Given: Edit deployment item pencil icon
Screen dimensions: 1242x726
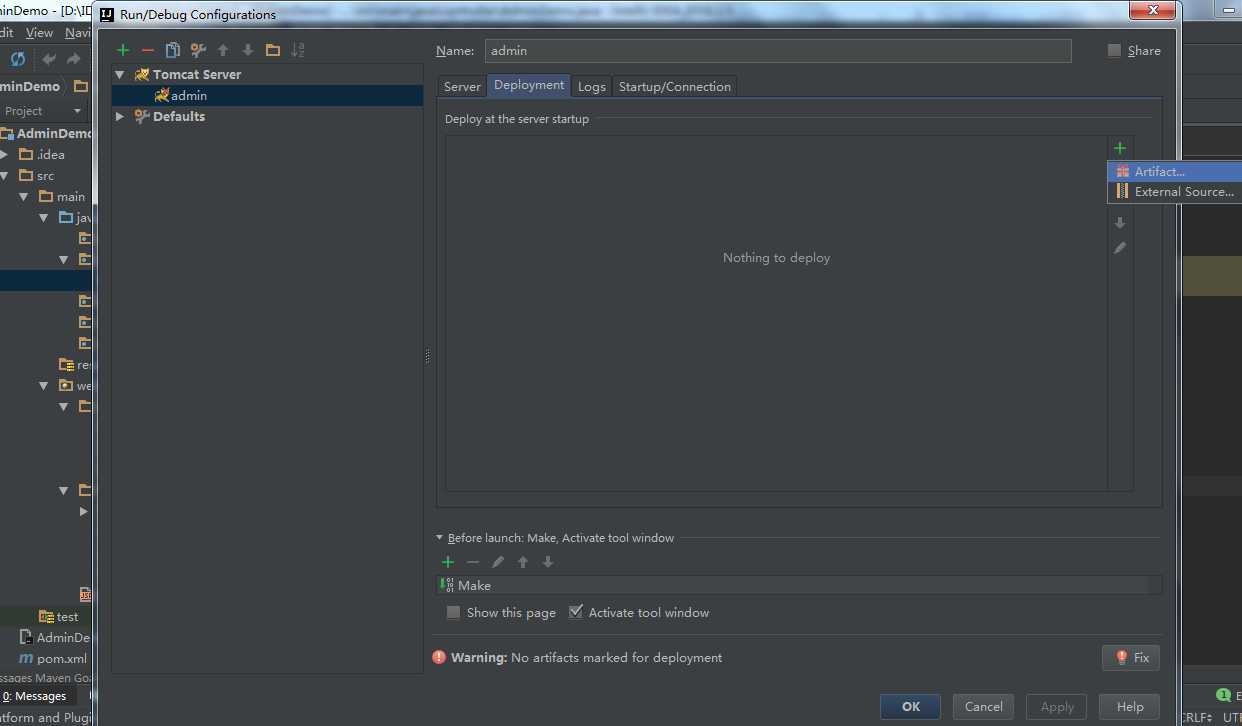Looking at the screenshot, I should click(1120, 247).
